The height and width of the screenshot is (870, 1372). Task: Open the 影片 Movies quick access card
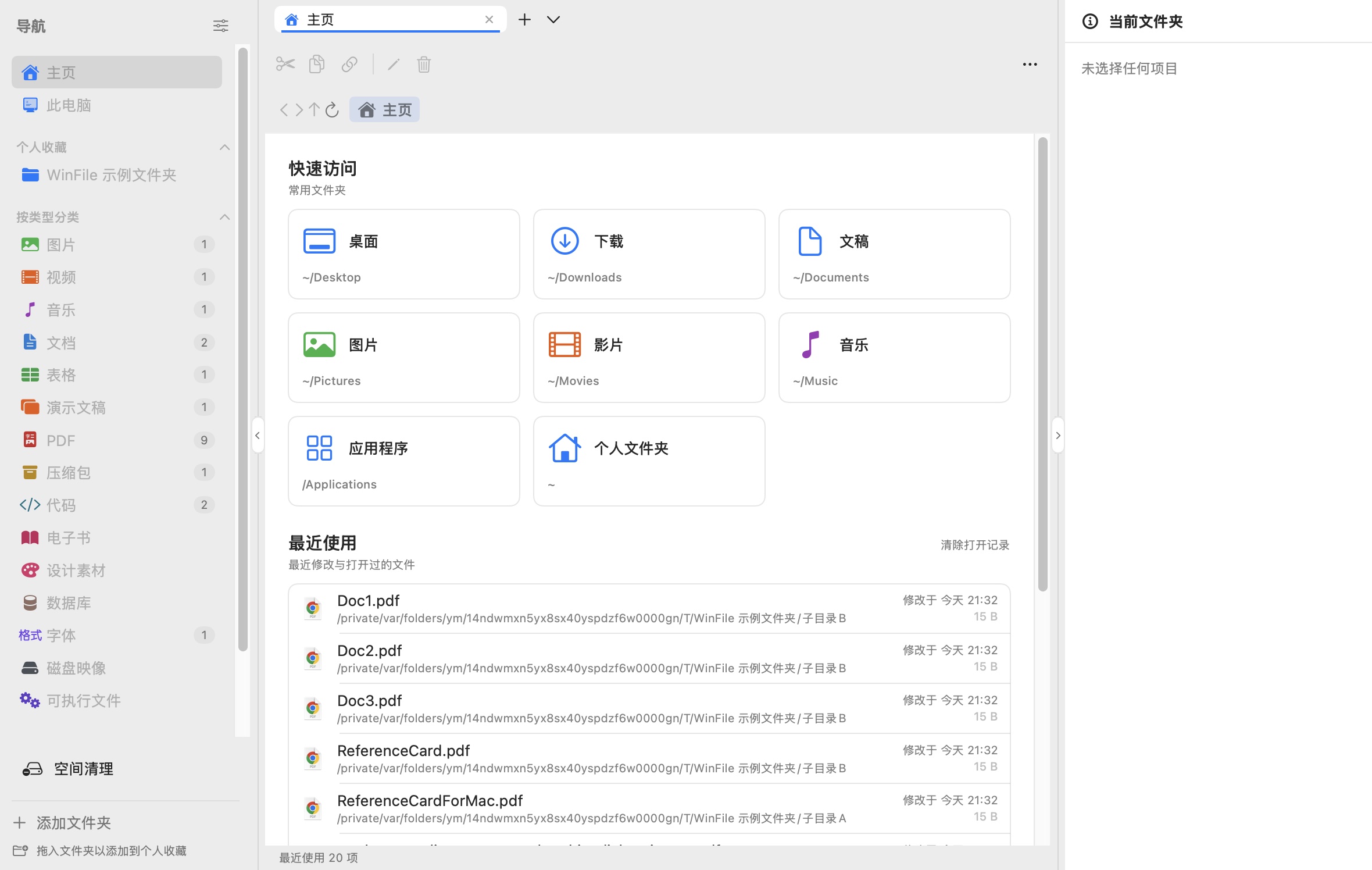coord(649,358)
